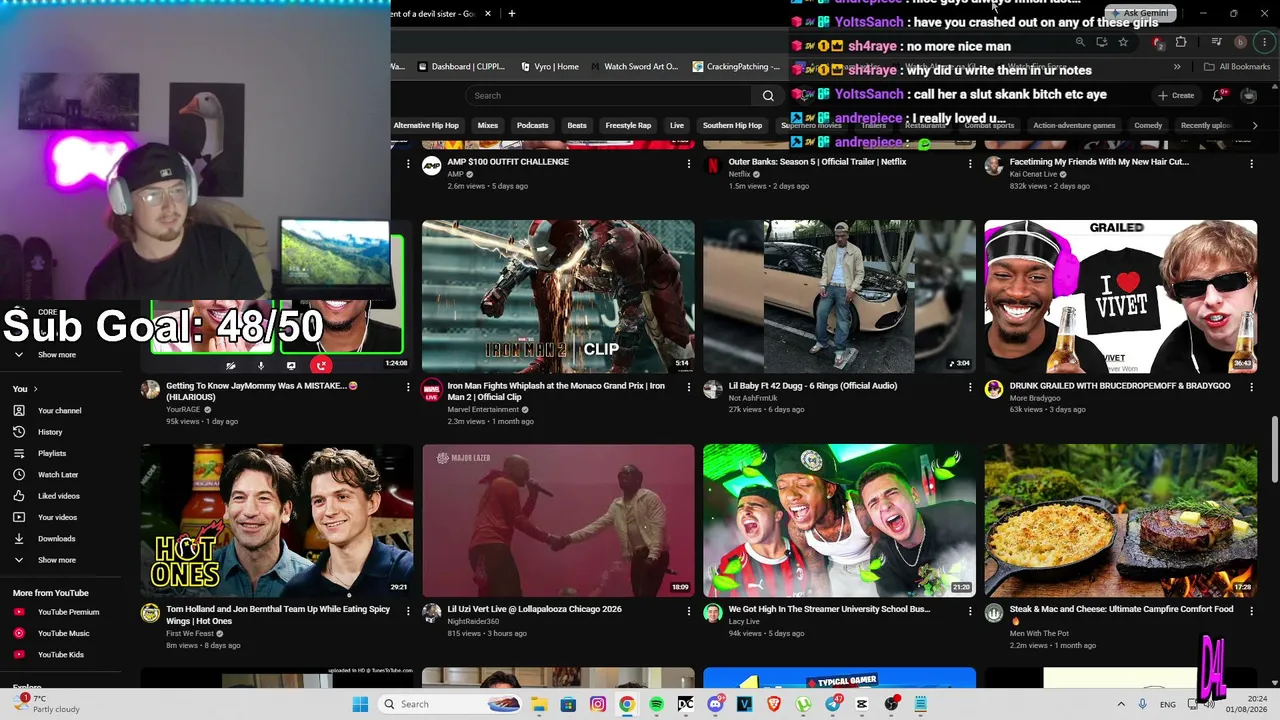The width and height of the screenshot is (1280, 720).
Task: Open the Lil Baby Ft 42 Dugg video title
Action: pyautogui.click(x=813, y=386)
